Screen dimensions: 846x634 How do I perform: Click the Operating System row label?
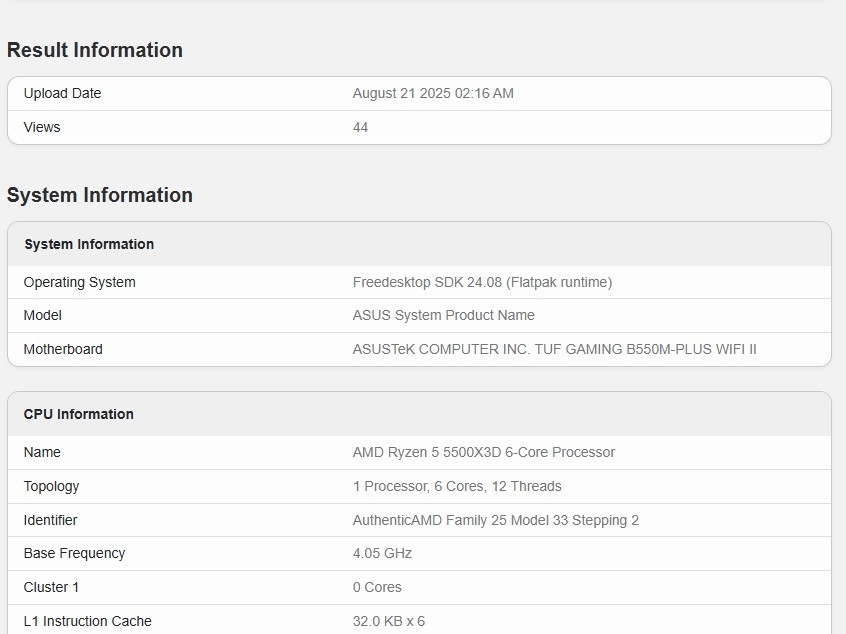tap(79, 282)
